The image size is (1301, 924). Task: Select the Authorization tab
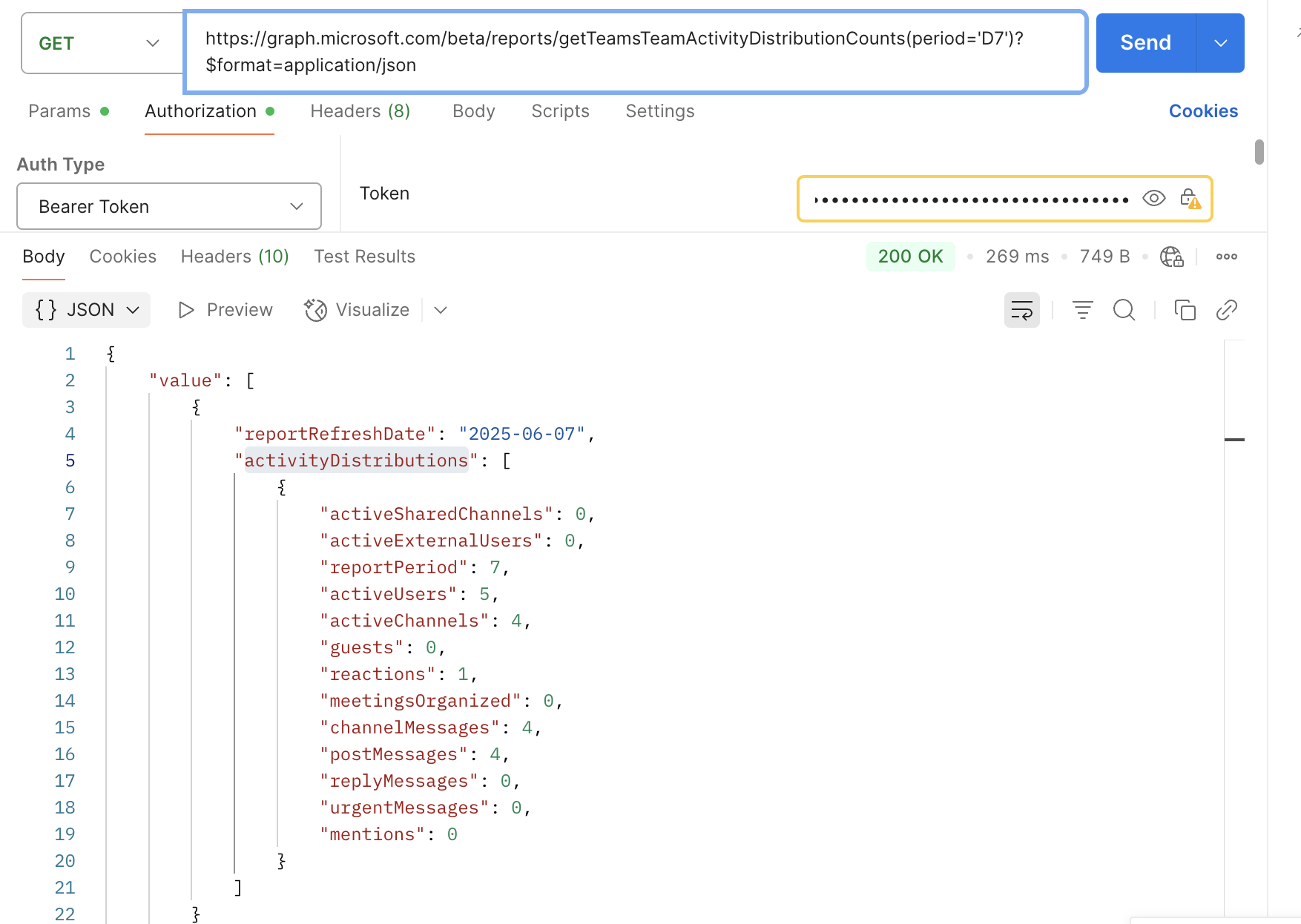point(209,111)
